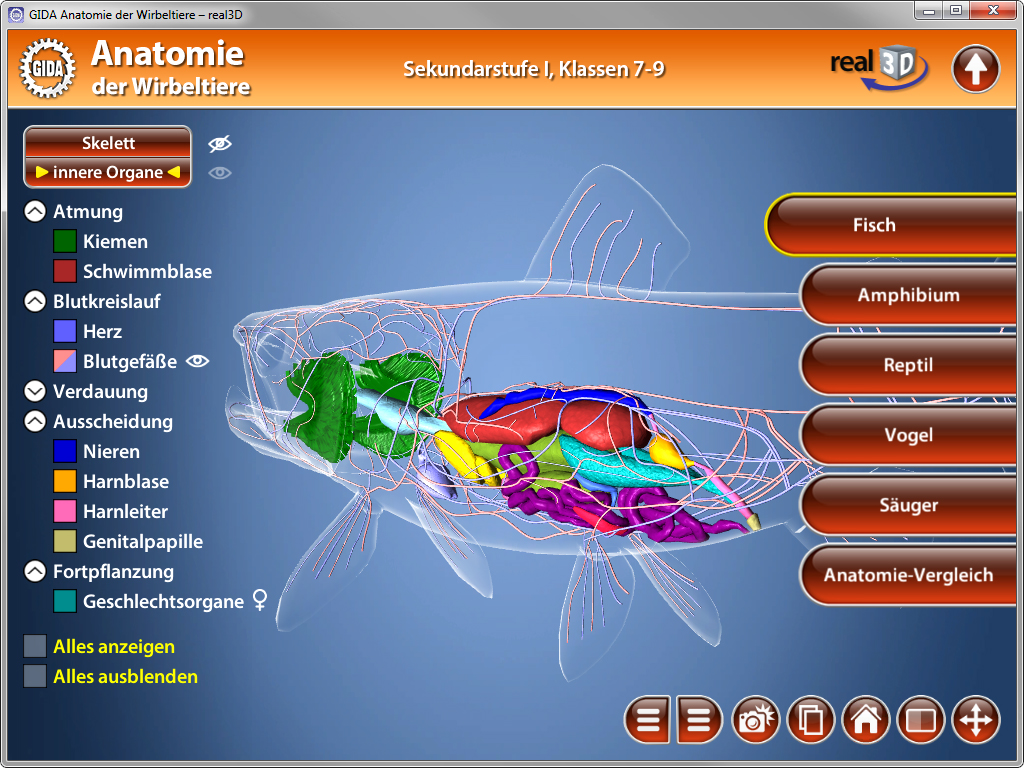Click the copy pages icon
The width and height of the screenshot is (1024, 768).
[811, 720]
